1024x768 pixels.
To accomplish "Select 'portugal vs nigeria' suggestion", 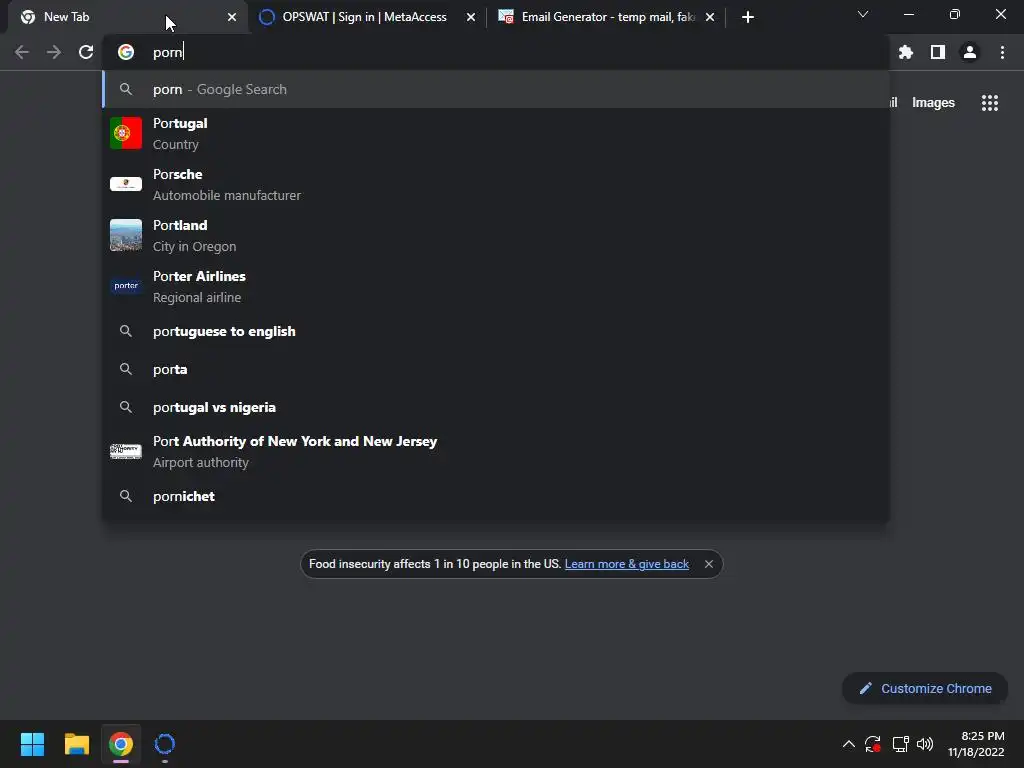I will [x=496, y=407].
